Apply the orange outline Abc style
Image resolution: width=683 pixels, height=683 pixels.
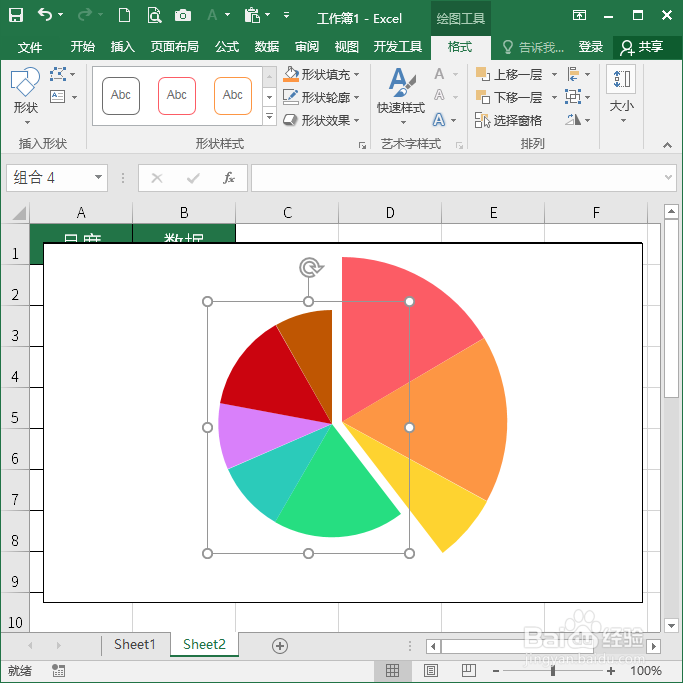233,96
